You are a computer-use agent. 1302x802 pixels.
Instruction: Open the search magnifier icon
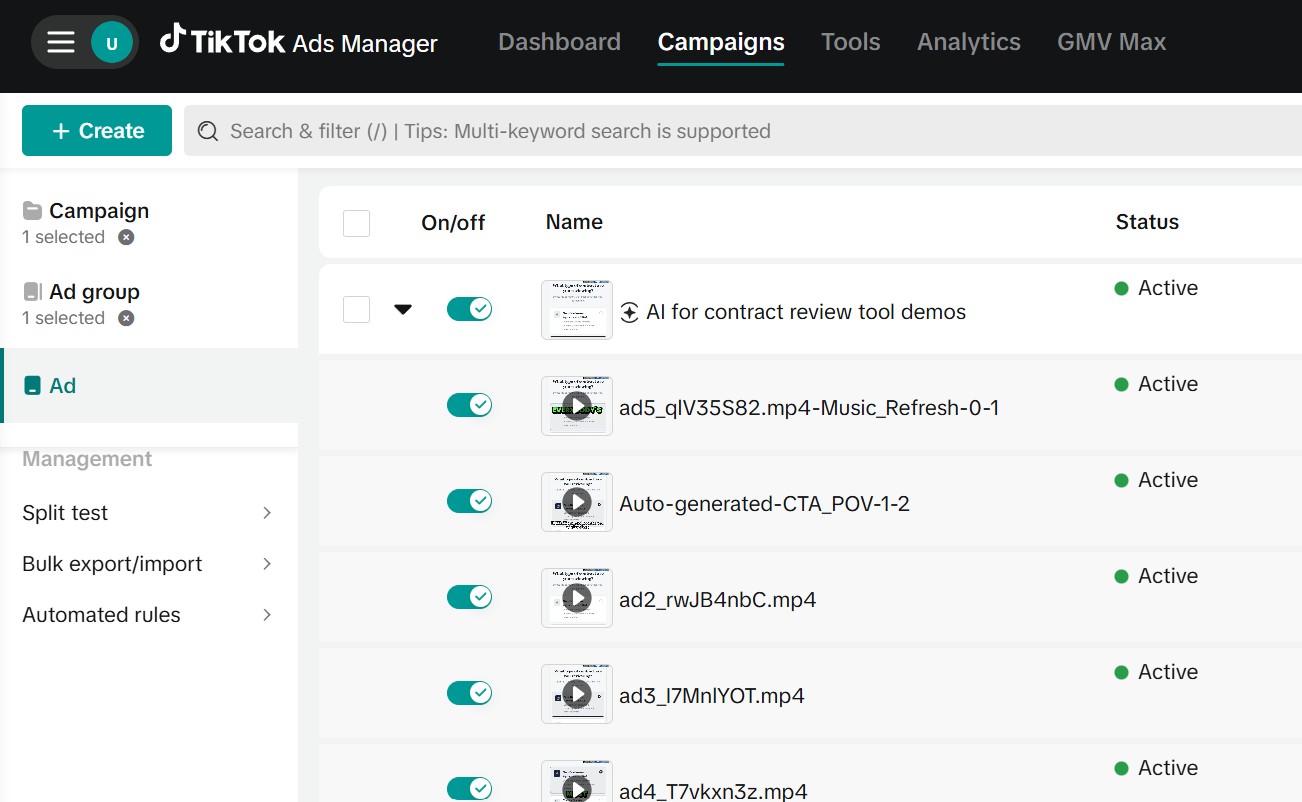click(207, 131)
